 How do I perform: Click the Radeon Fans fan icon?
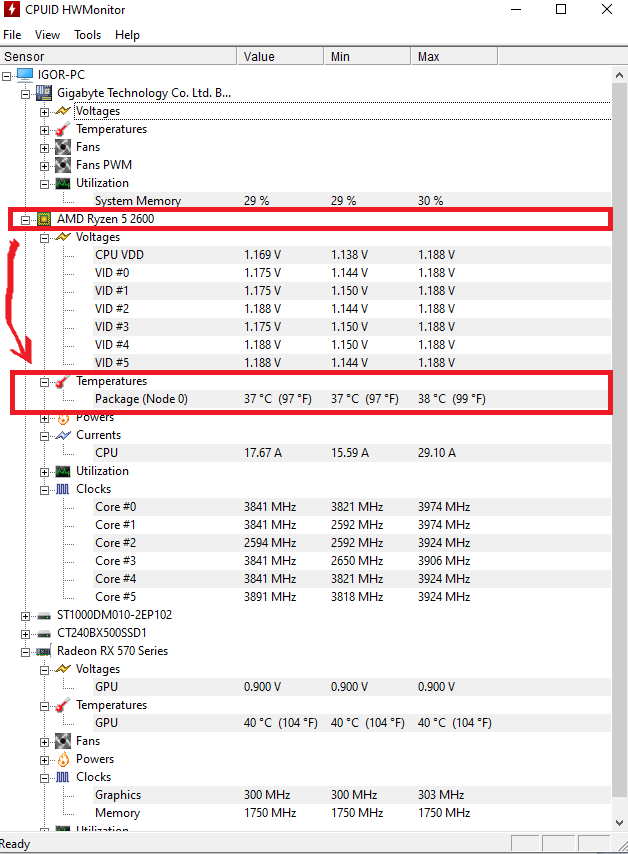tap(63, 741)
